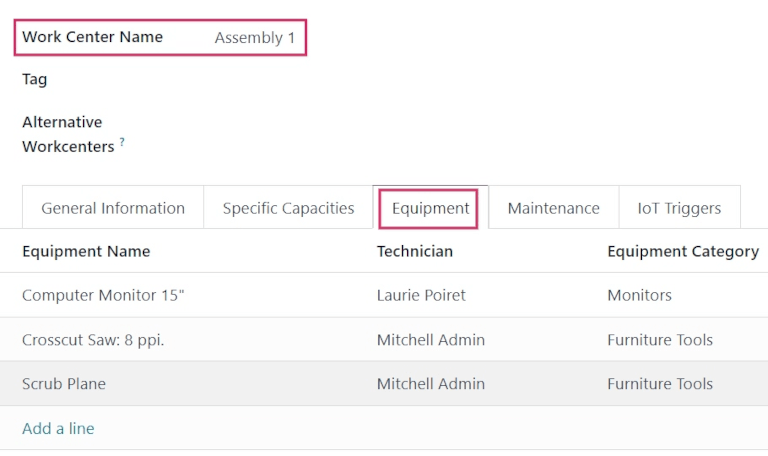The height and width of the screenshot is (456, 768).
Task: Click Mitchell Admin in the Crosscut Saw row
Action: click(x=430, y=340)
